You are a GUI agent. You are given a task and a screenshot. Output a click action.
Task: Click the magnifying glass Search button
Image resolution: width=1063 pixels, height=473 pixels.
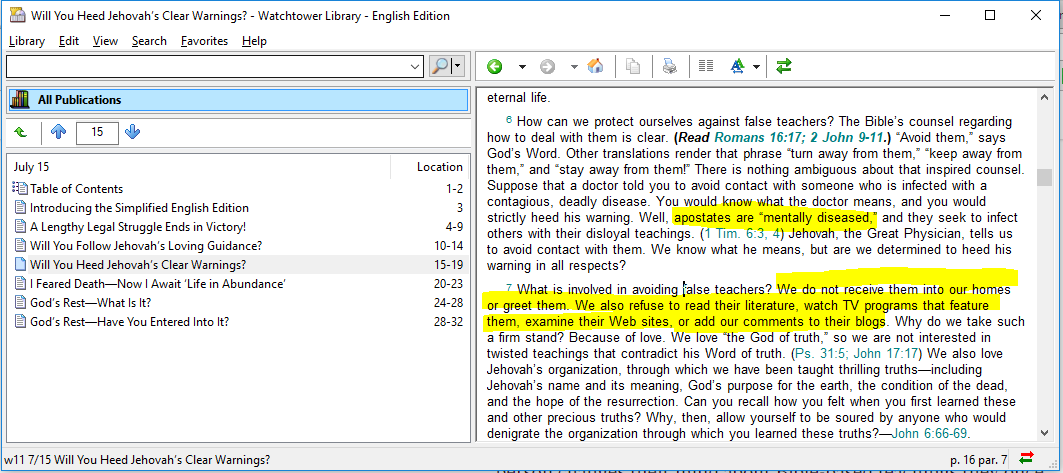(440, 67)
